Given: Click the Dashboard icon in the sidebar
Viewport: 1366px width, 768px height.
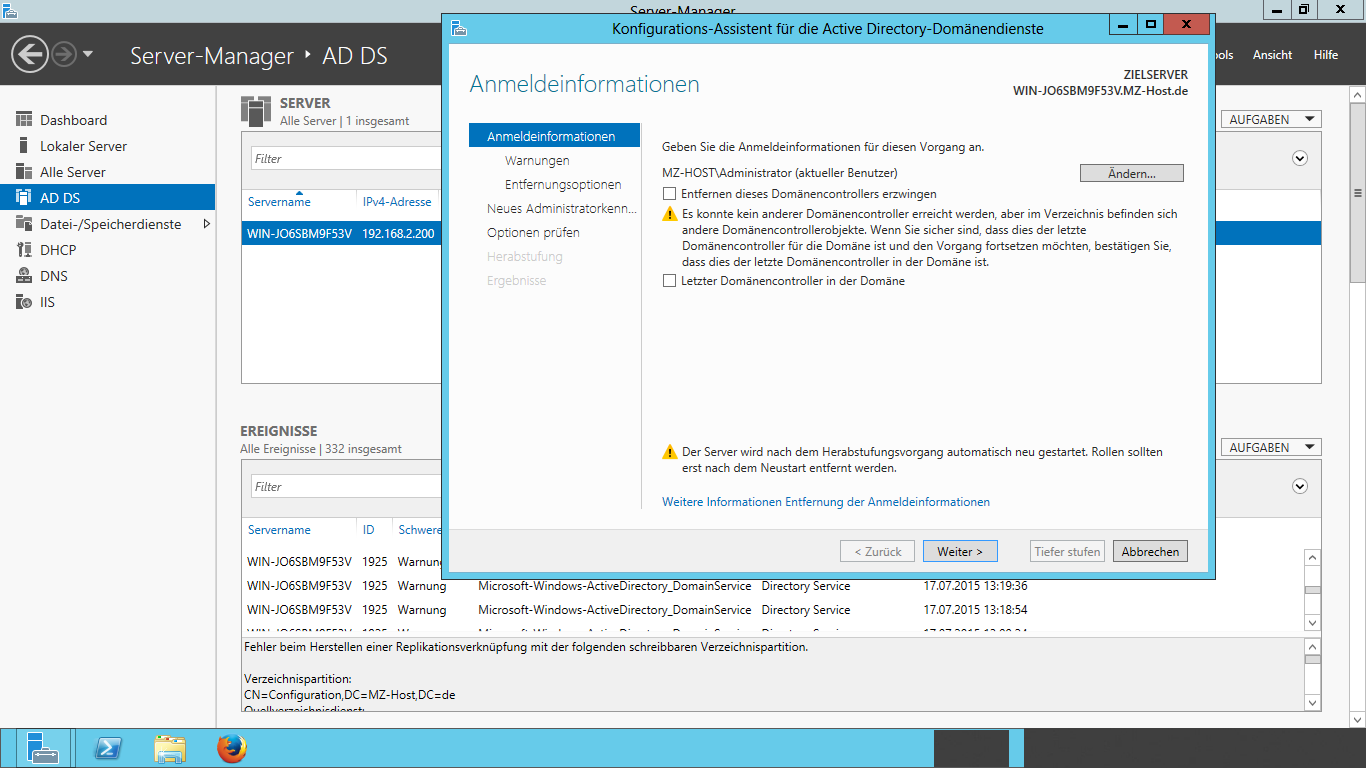Looking at the screenshot, I should point(24,120).
